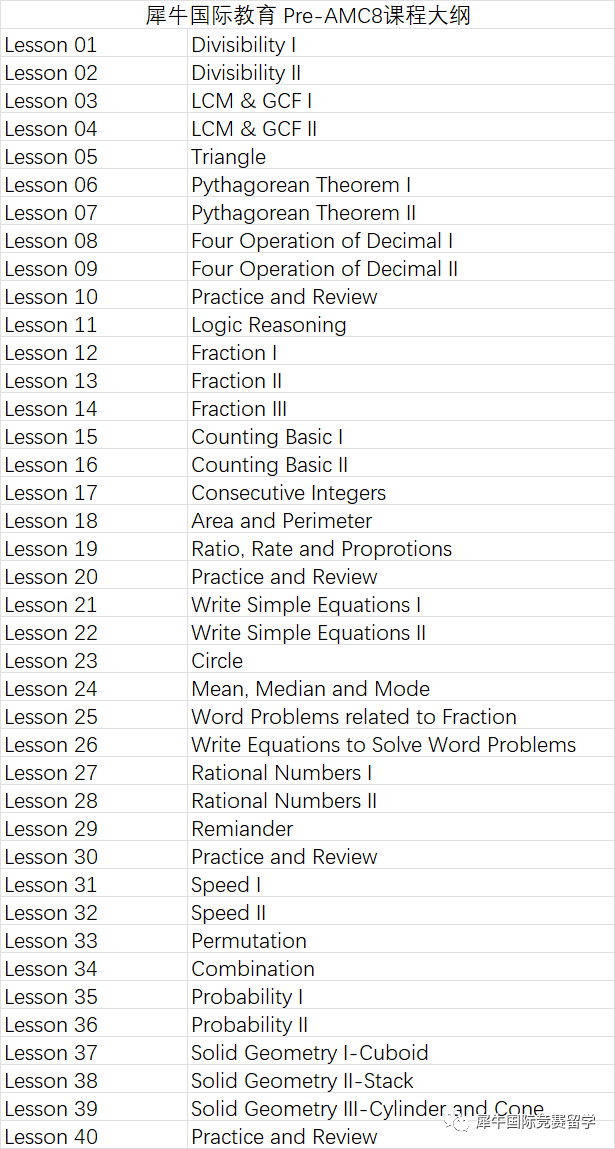Select the Lesson 23 cell

coord(94,661)
